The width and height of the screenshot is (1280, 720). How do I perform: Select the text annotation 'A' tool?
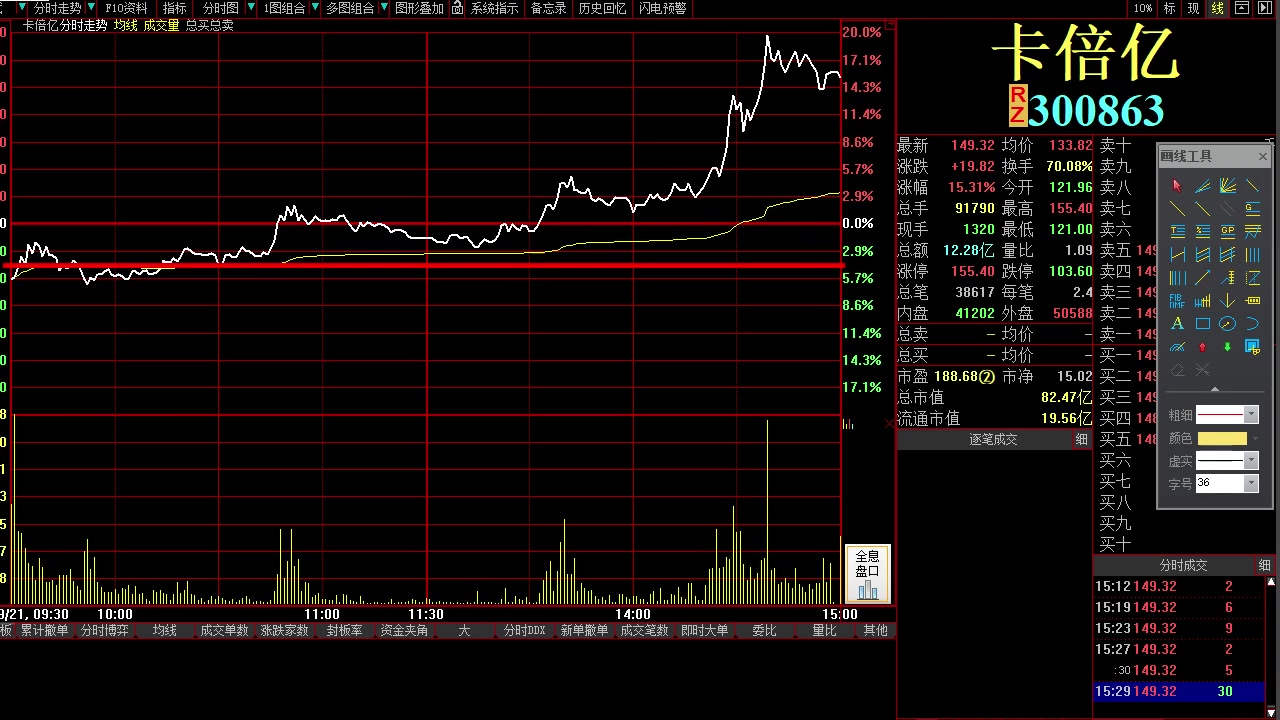[x=1177, y=323]
